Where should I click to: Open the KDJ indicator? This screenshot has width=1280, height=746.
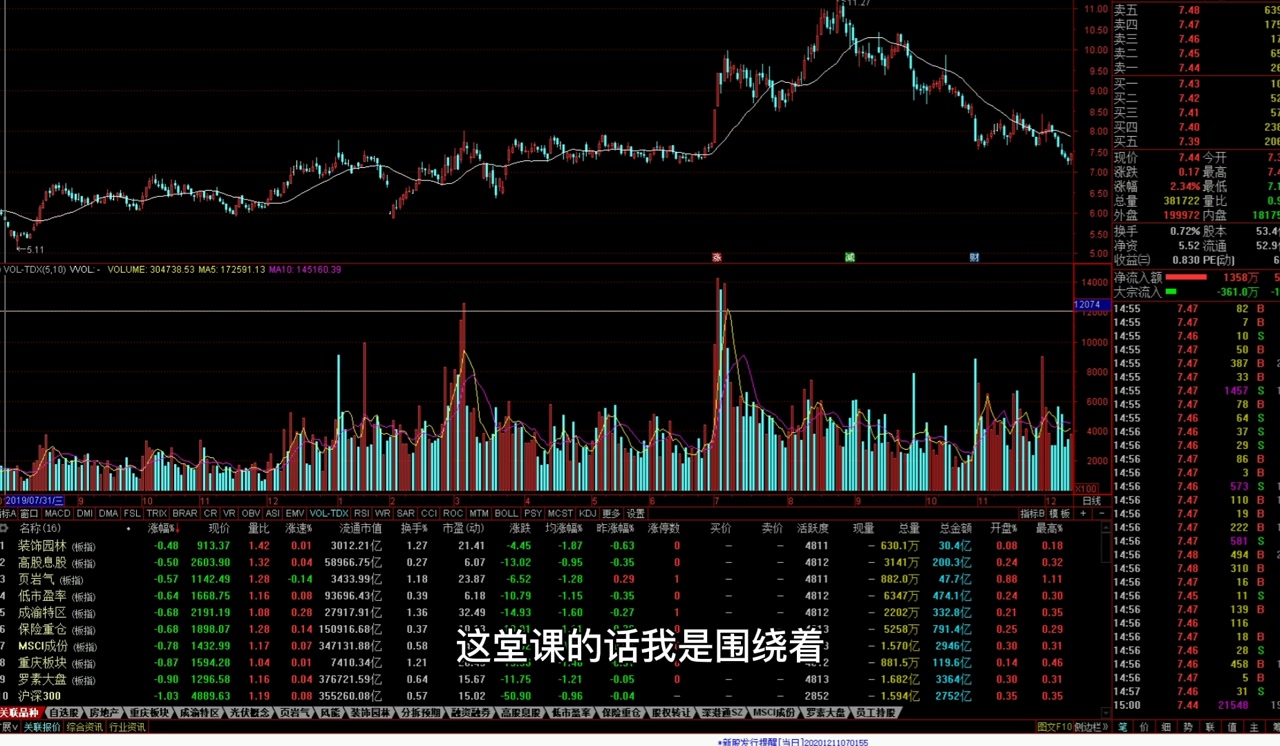tap(587, 513)
